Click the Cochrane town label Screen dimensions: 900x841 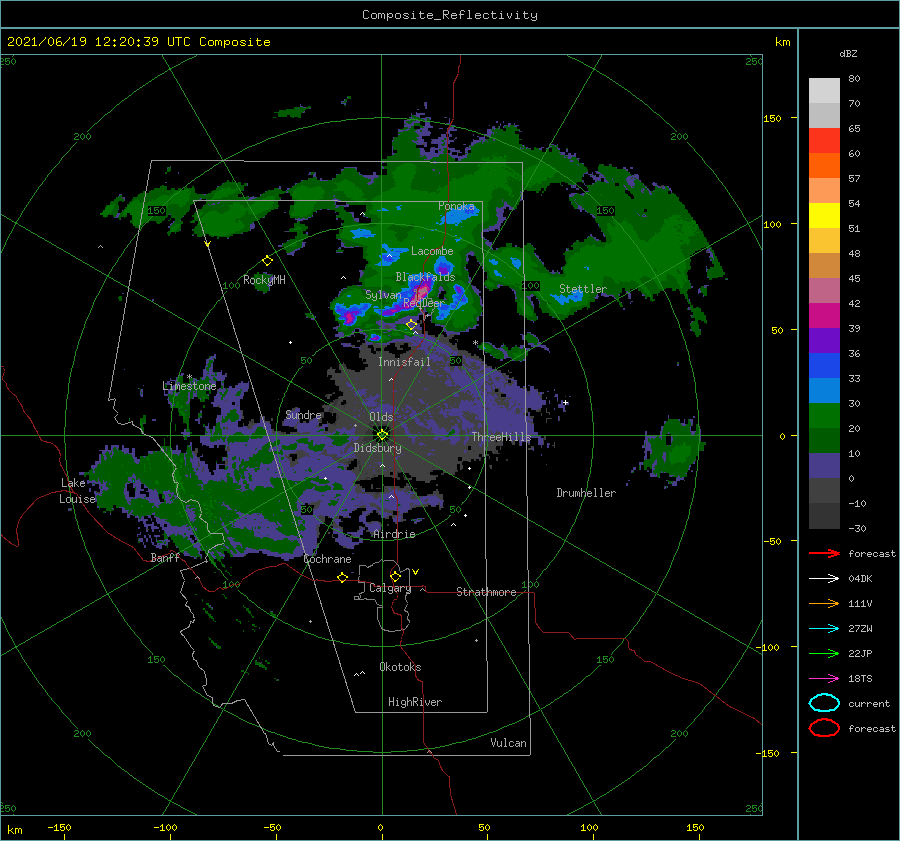(x=327, y=559)
